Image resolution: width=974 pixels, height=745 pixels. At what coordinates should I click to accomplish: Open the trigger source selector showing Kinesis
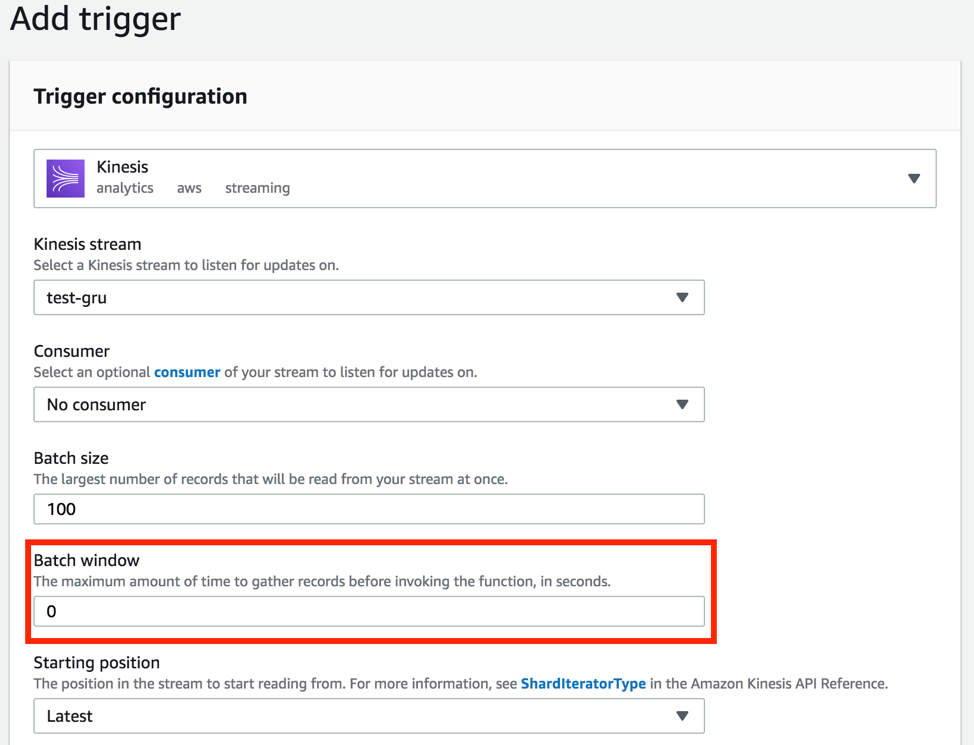coord(486,177)
